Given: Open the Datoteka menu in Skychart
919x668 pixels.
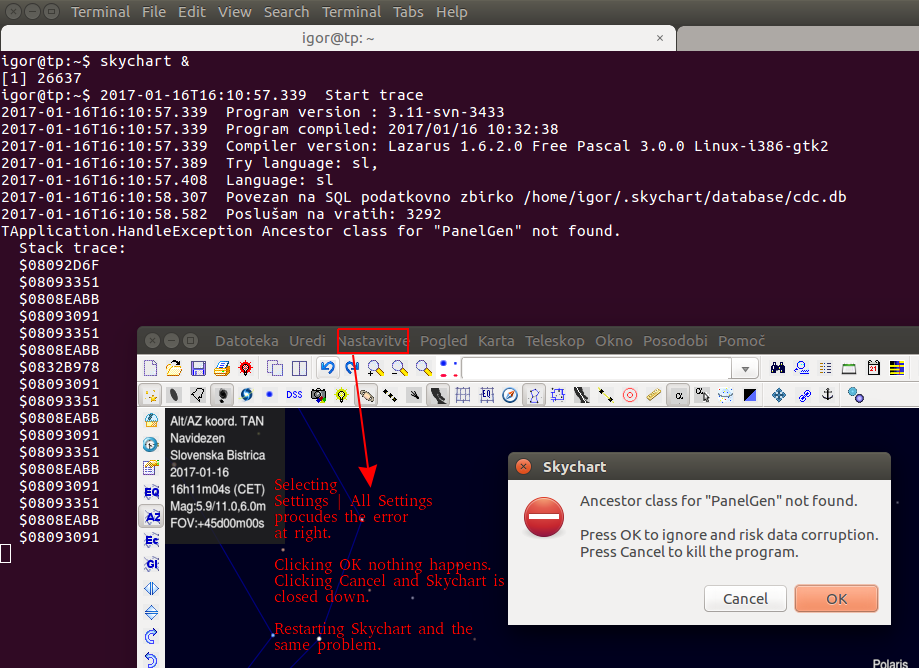Looking at the screenshot, I should [247, 341].
